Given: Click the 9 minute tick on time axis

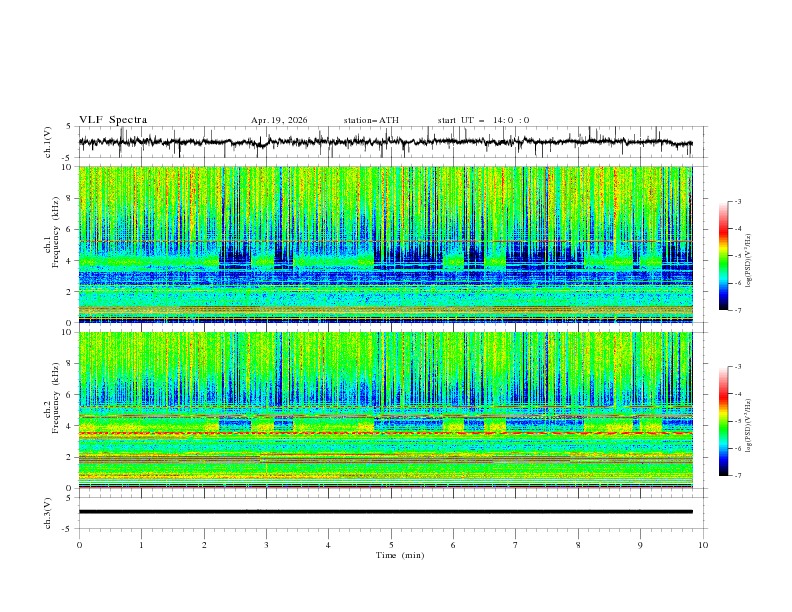Looking at the screenshot, I should point(640,545).
